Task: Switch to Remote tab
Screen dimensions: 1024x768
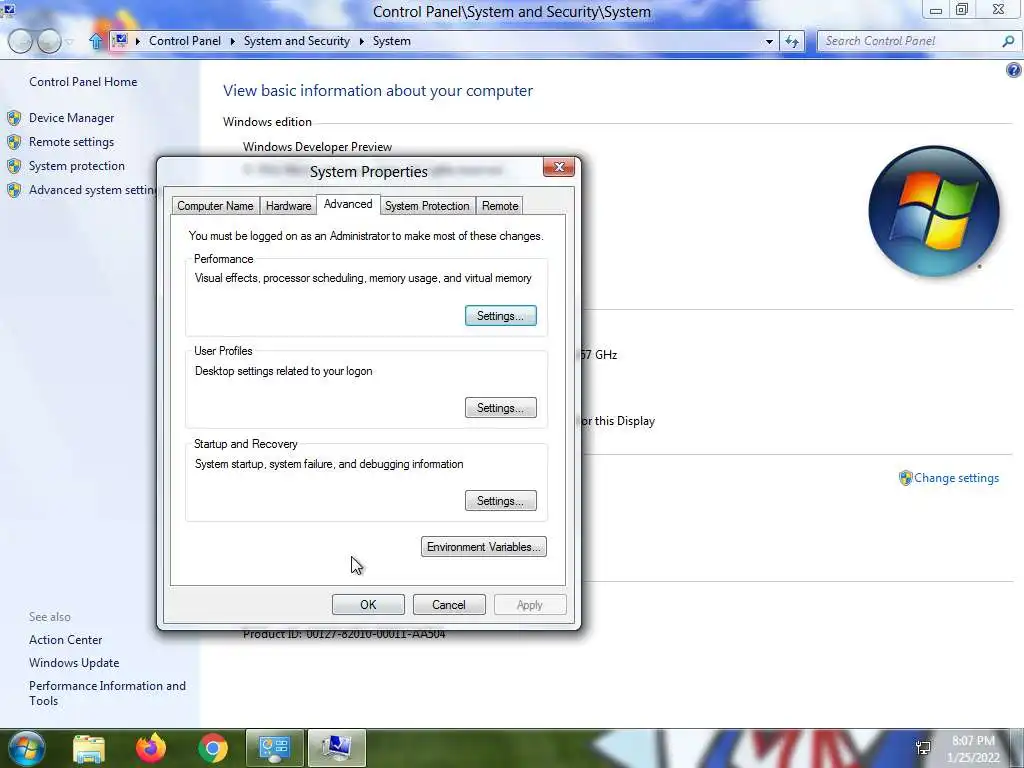Action: (500, 206)
